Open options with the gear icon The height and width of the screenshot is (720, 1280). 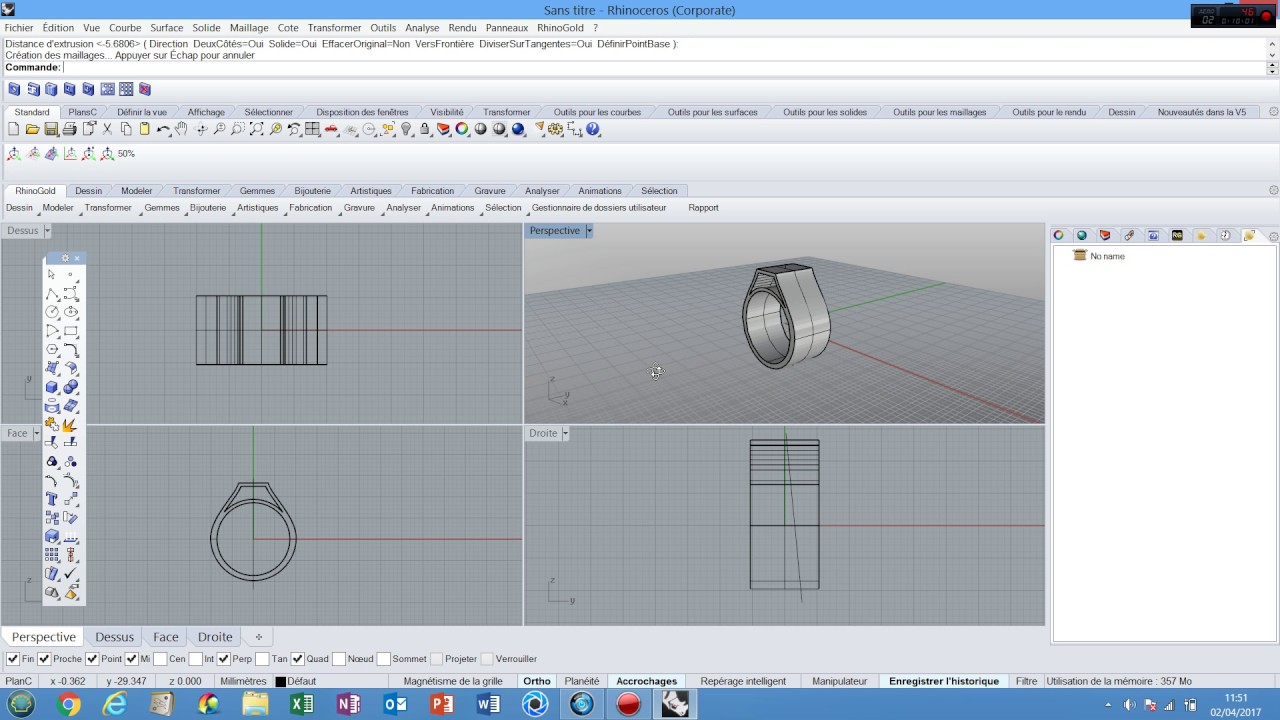coord(556,129)
